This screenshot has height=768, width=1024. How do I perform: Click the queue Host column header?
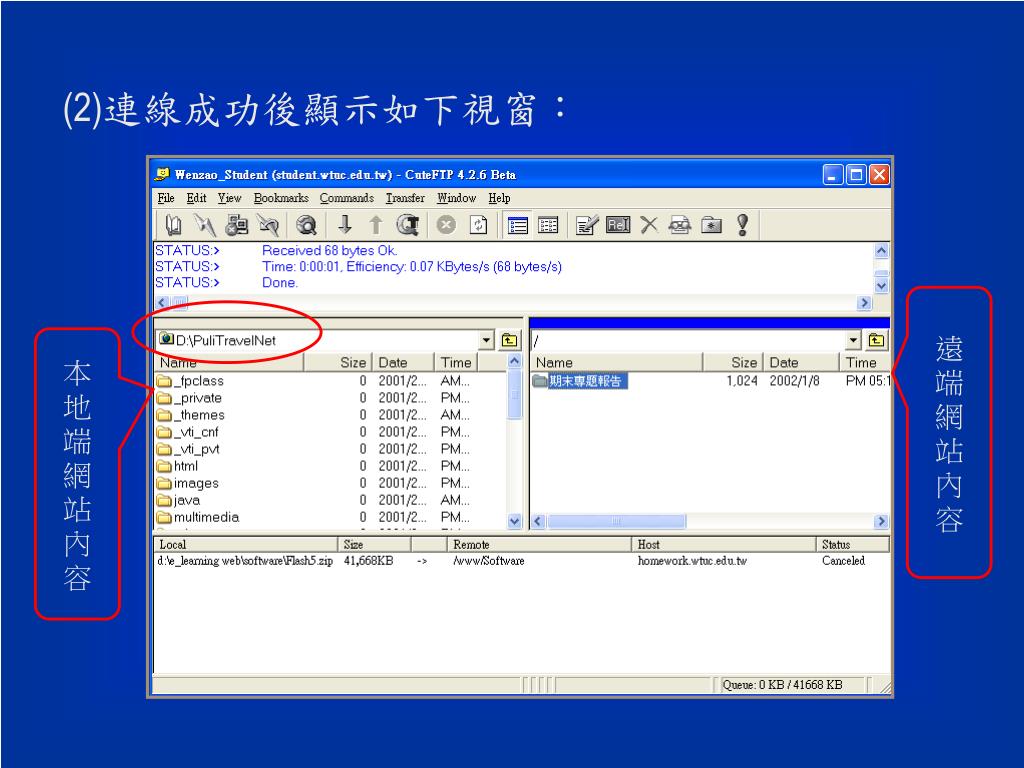point(723,544)
